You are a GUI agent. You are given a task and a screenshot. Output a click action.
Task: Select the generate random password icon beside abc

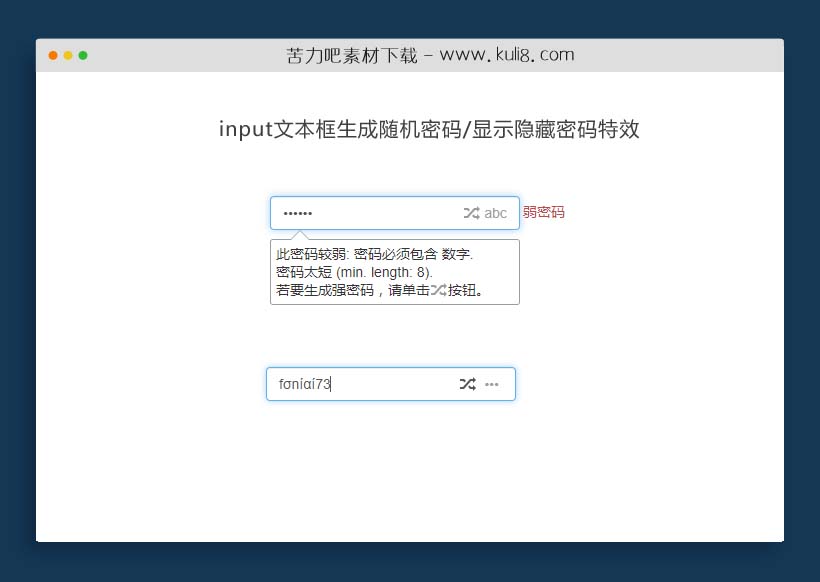[x=469, y=213]
